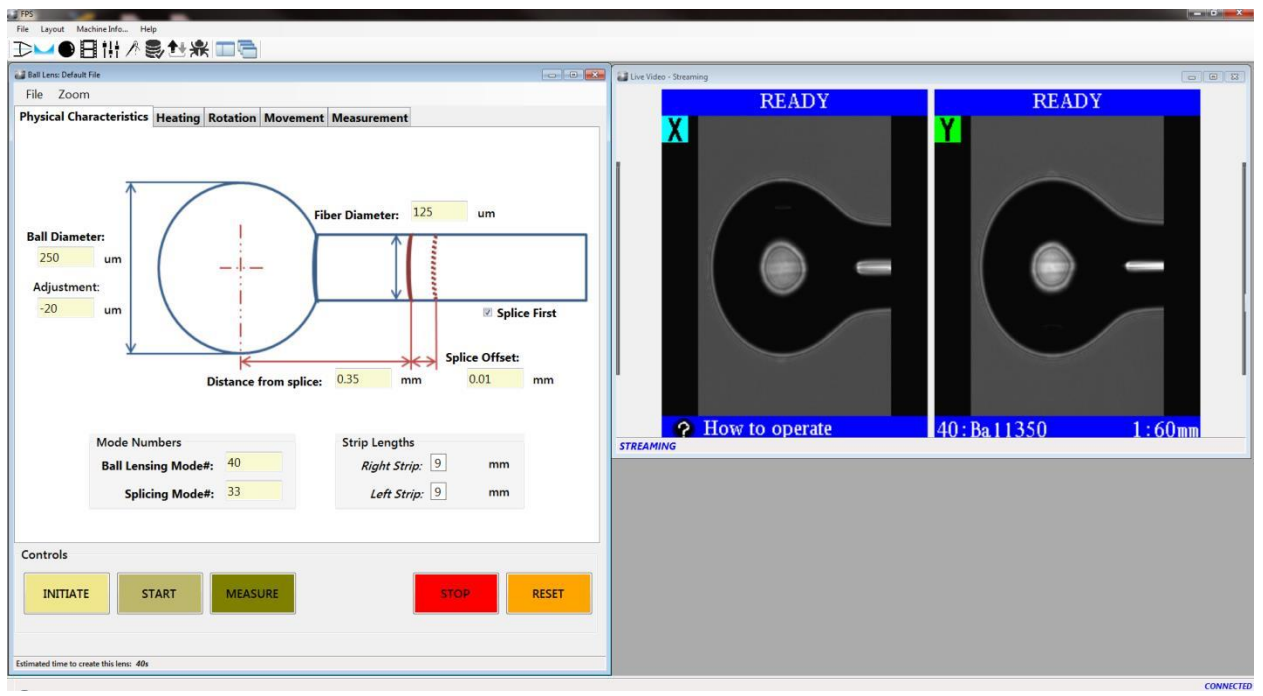Open the fiber taper tool icon

click(x=22, y=48)
